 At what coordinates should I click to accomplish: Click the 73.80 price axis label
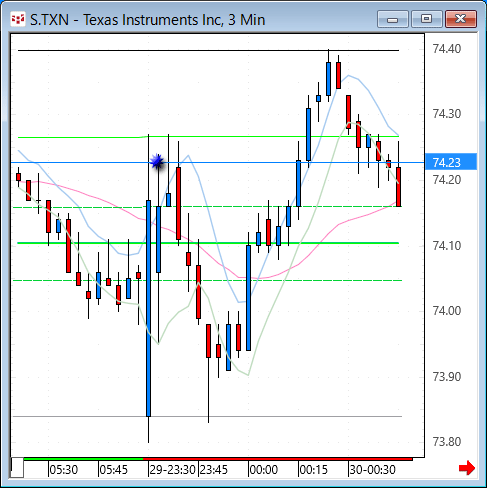(447, 442)
